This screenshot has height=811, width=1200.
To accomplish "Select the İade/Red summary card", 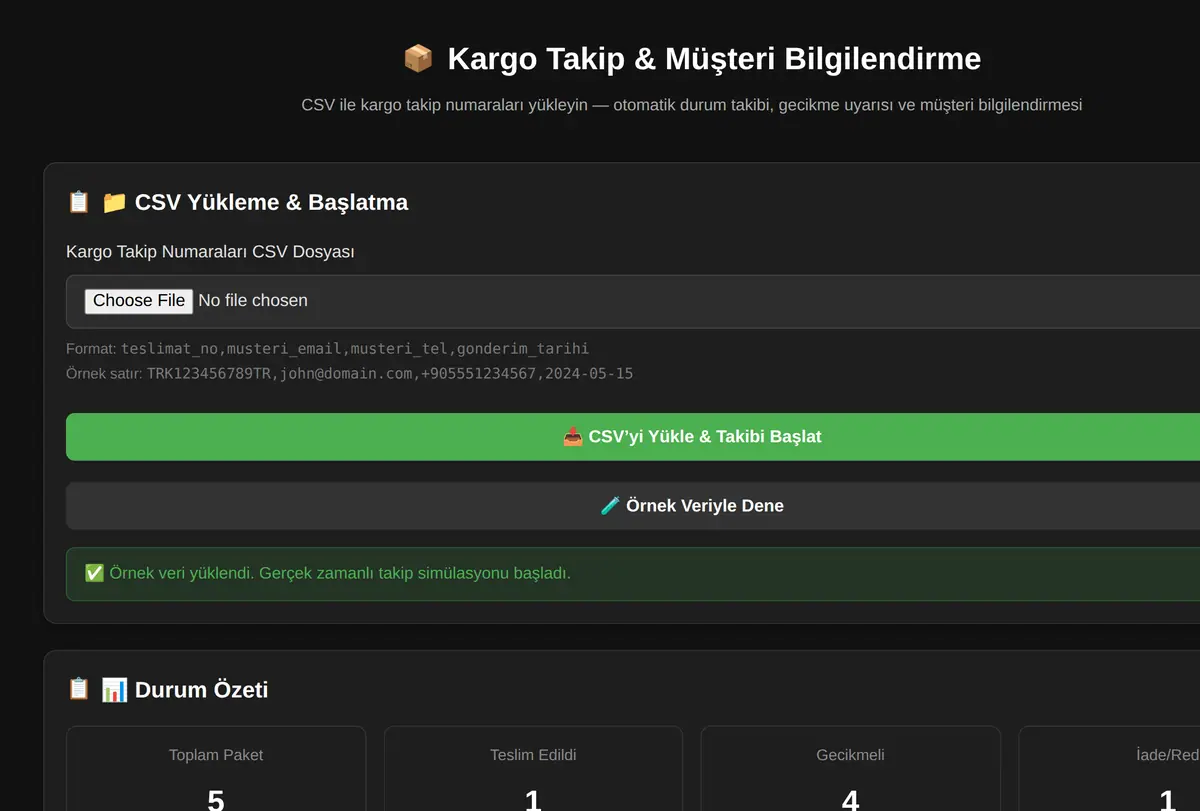I will (x=1109, y=768).
